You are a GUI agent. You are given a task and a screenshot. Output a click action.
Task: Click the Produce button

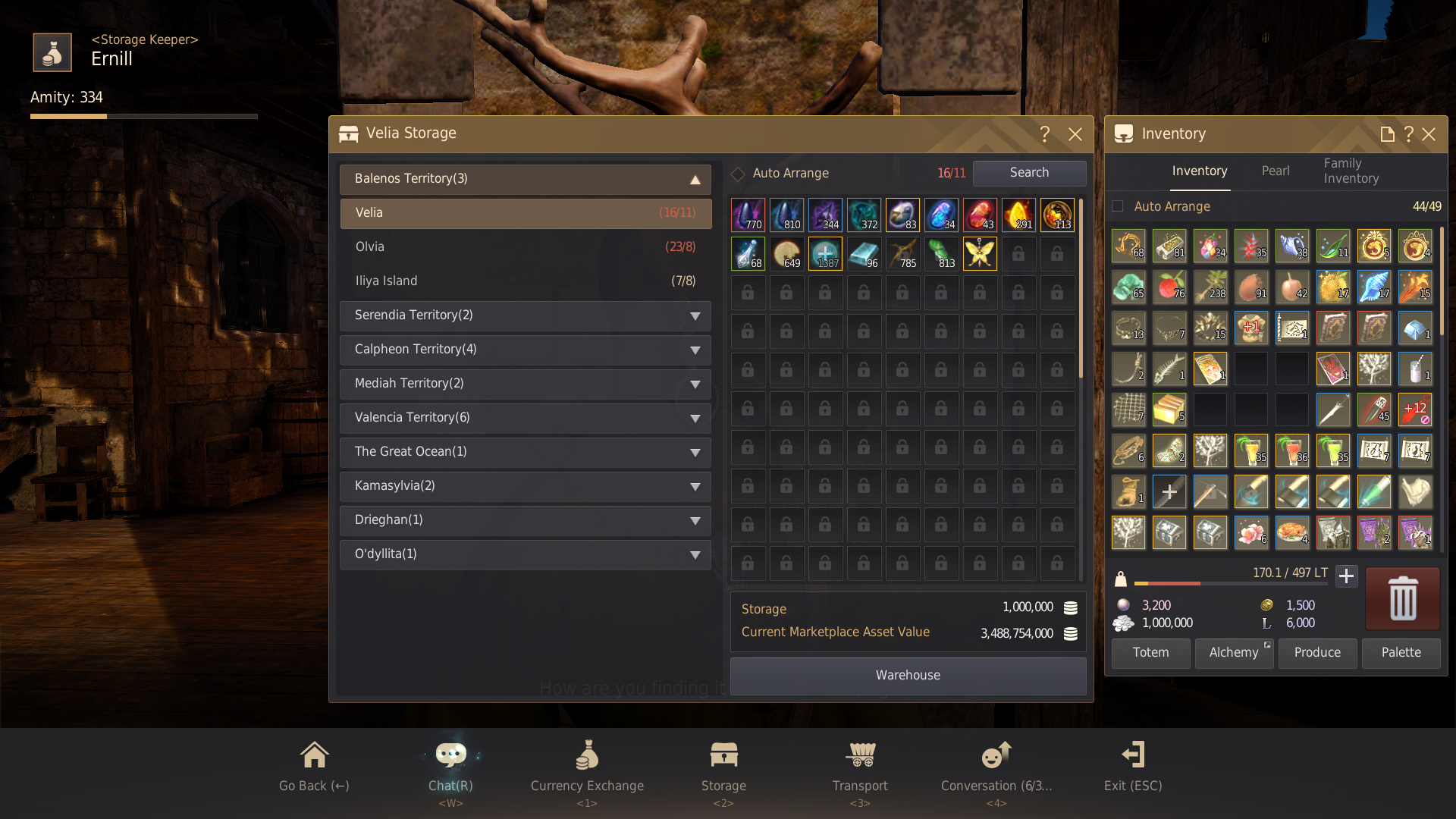pos(1317,653)
